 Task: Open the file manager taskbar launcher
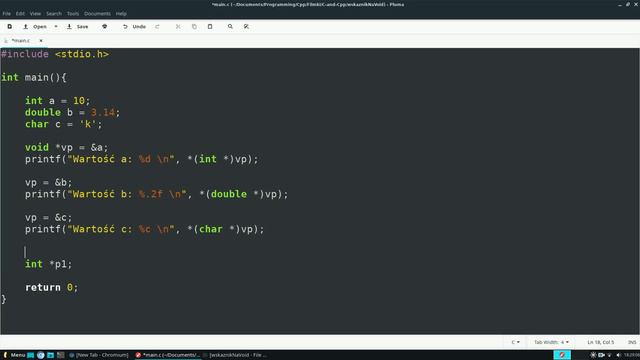coord(51,355)
